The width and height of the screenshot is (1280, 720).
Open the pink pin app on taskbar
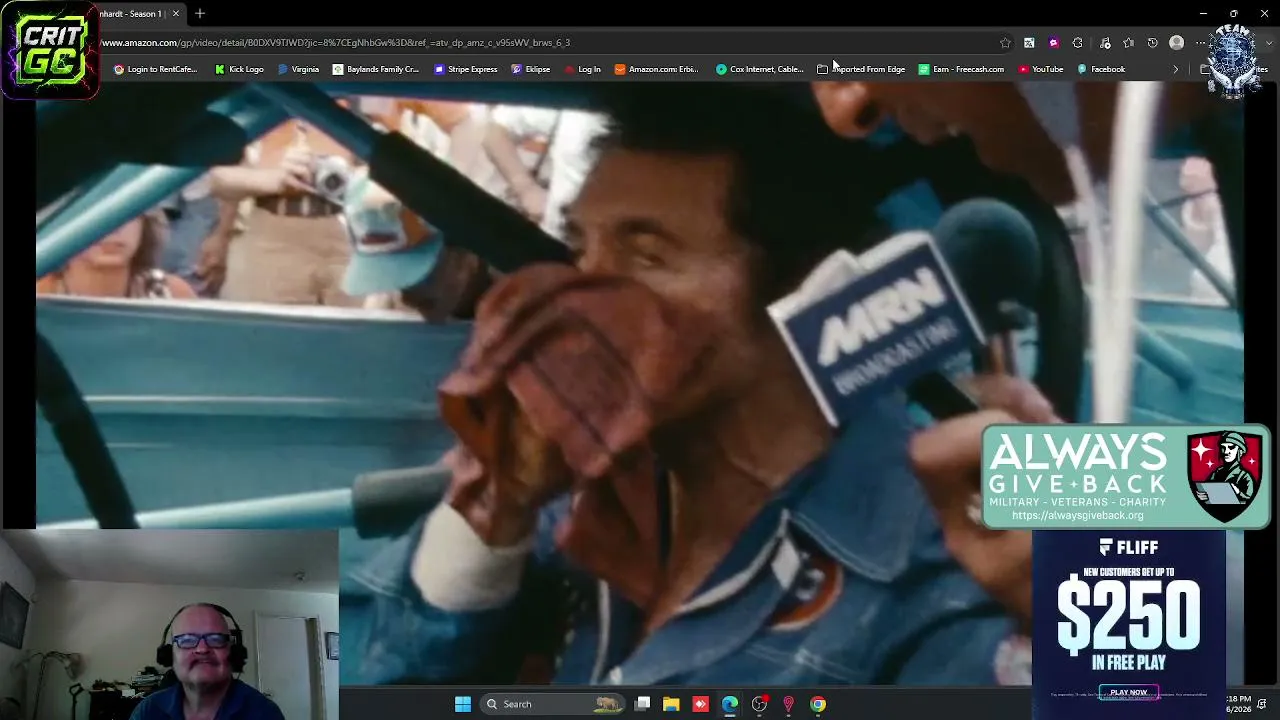tap(789, 704)
